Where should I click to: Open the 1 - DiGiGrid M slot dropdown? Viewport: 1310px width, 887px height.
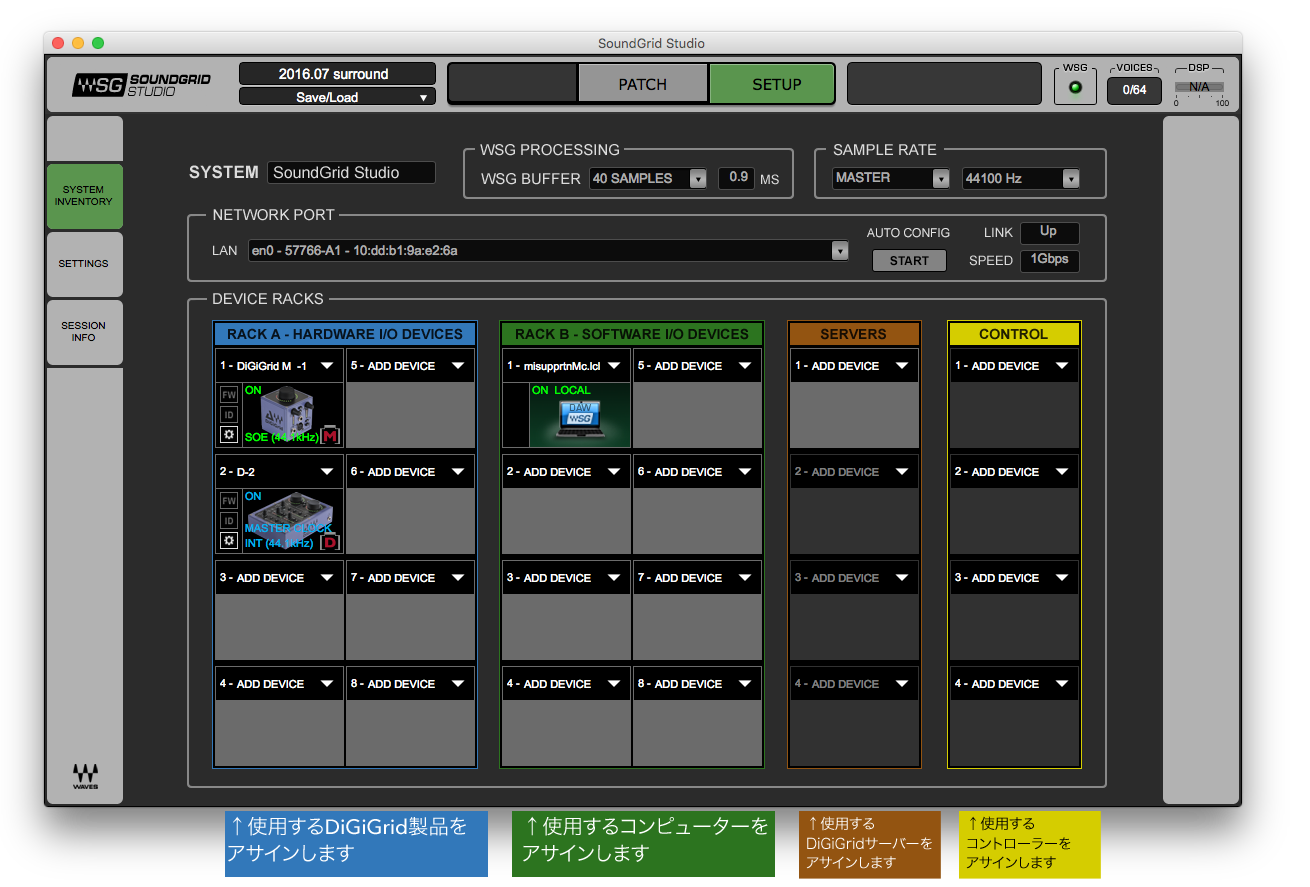(x=279, y=366)
